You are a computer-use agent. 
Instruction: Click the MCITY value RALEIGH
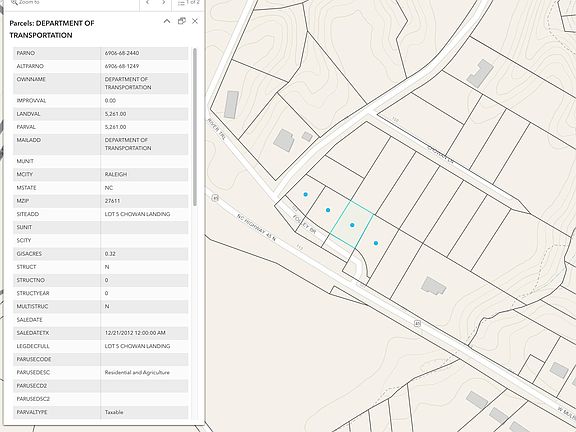(116, 174)
